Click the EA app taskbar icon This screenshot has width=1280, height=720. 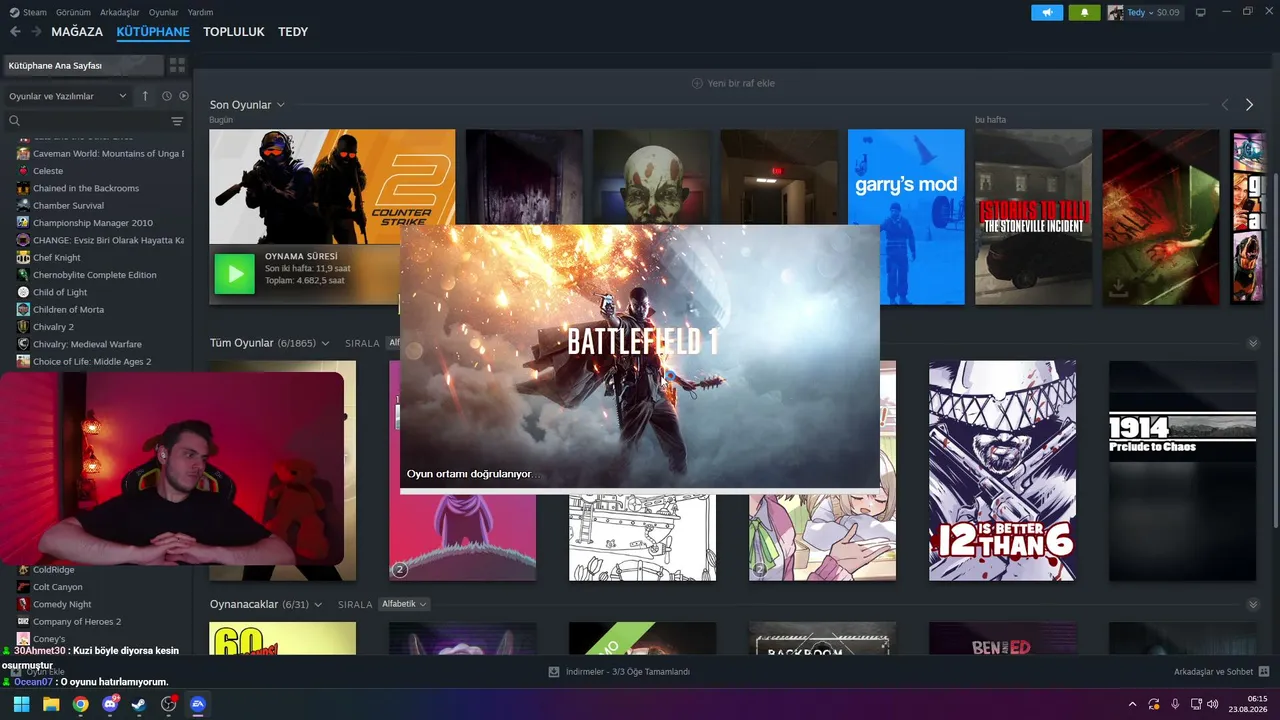point(198,704)
